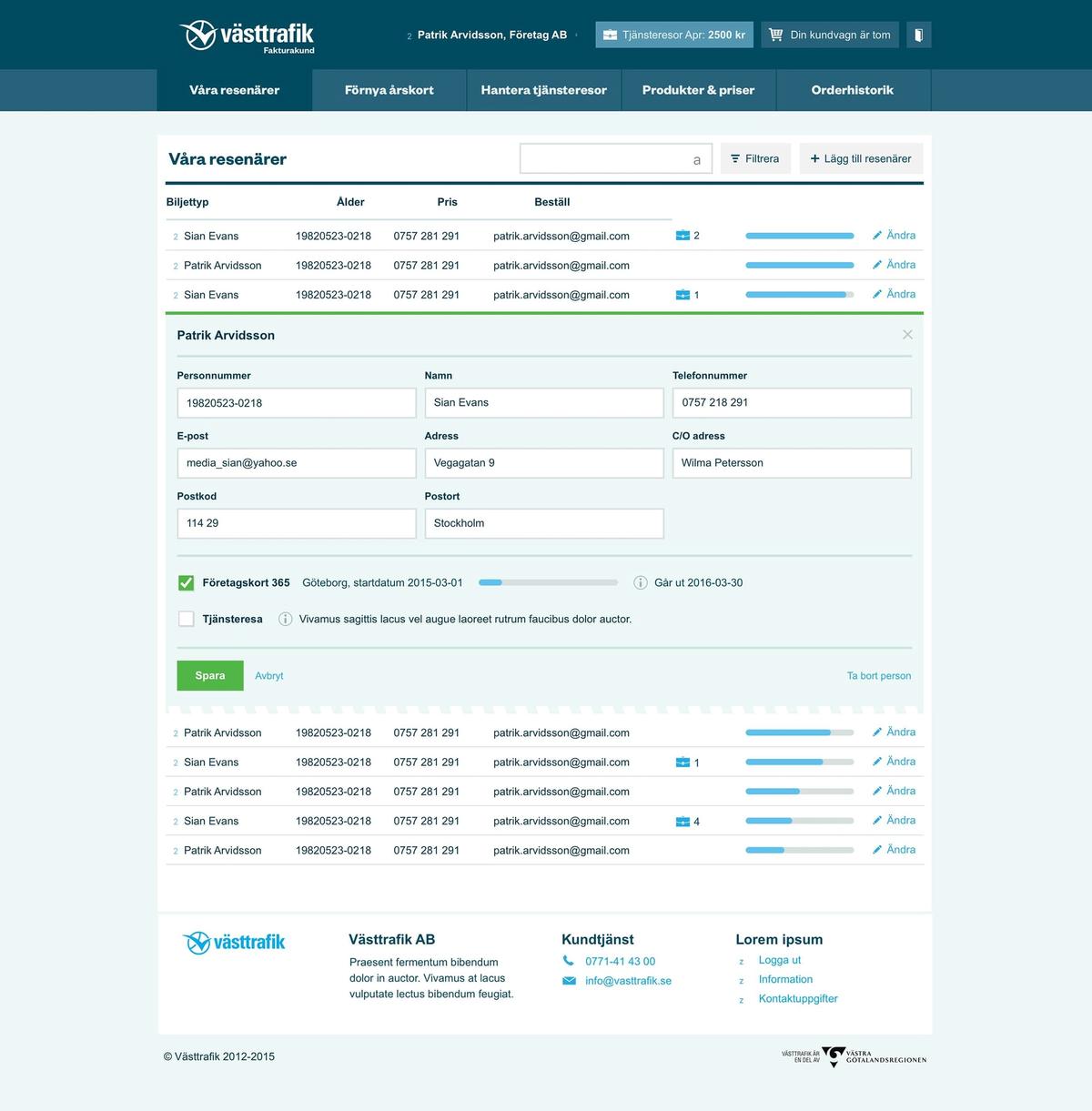Open the Orderhistorik tab
The width and height of the screenshot is (1092, 1111).
click(x=853, y=90)
